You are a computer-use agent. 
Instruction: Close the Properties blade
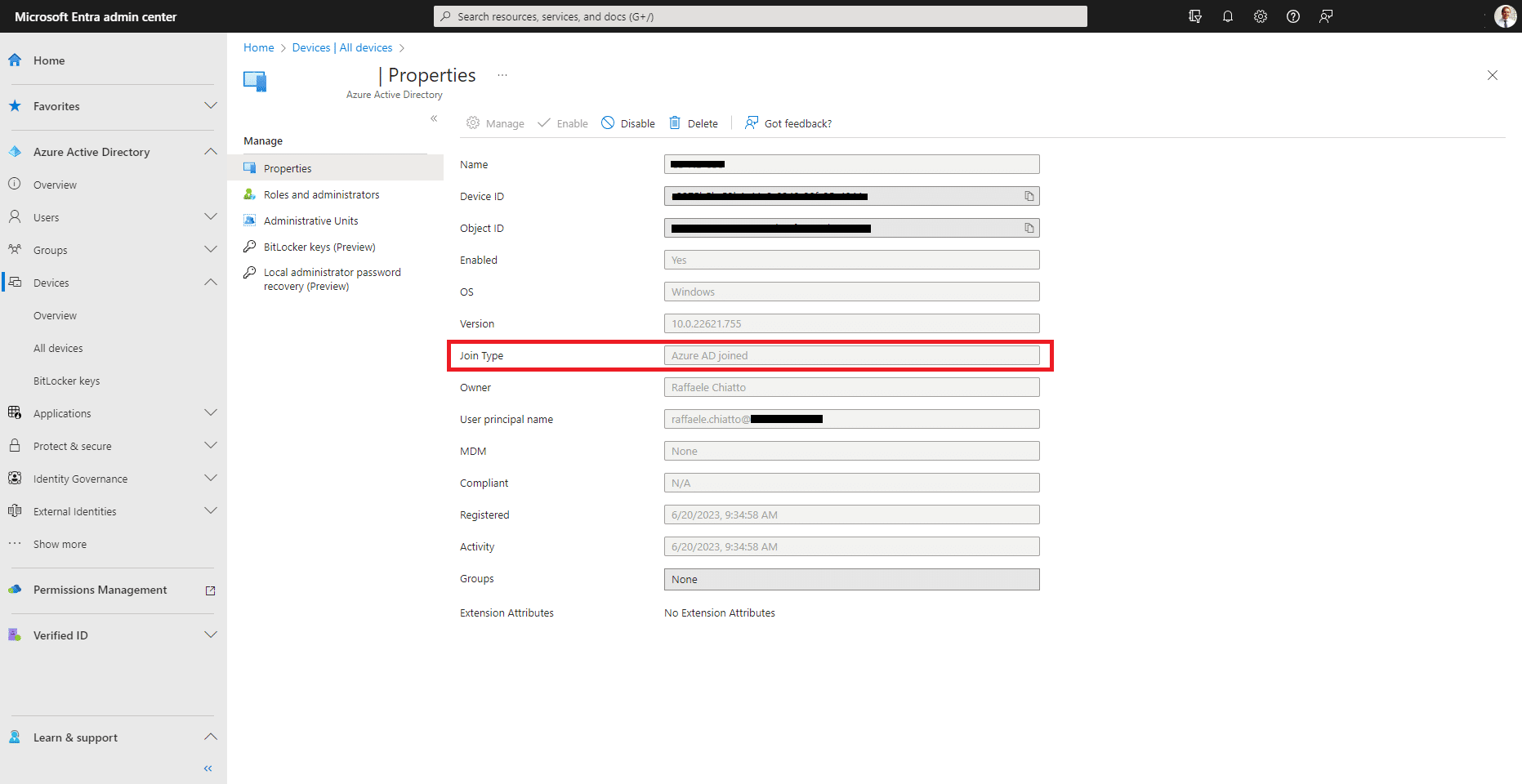1493,75
